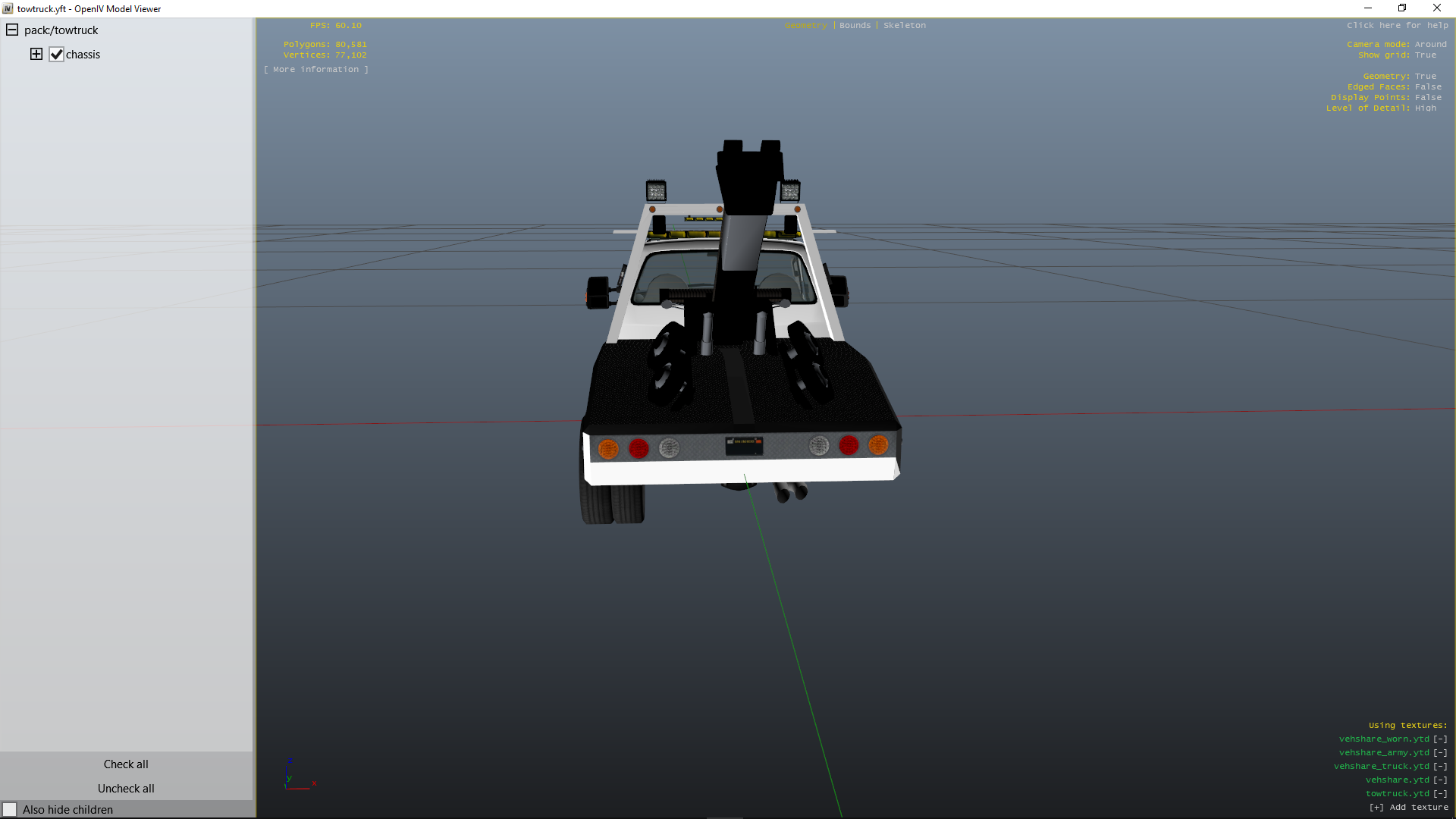Remove towtruck.ytd texture via [-]

click(x=1439, y=793)
